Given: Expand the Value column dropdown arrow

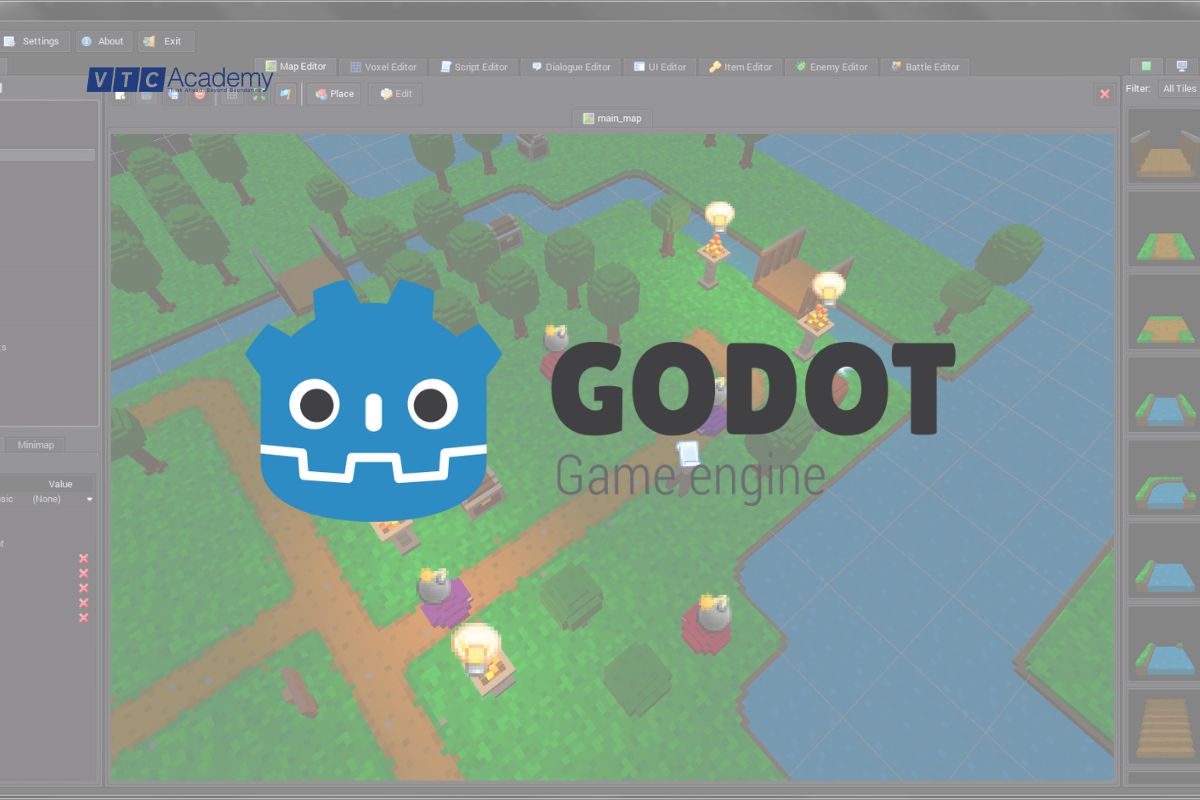Looking at the screenshot, I should 89,499.
